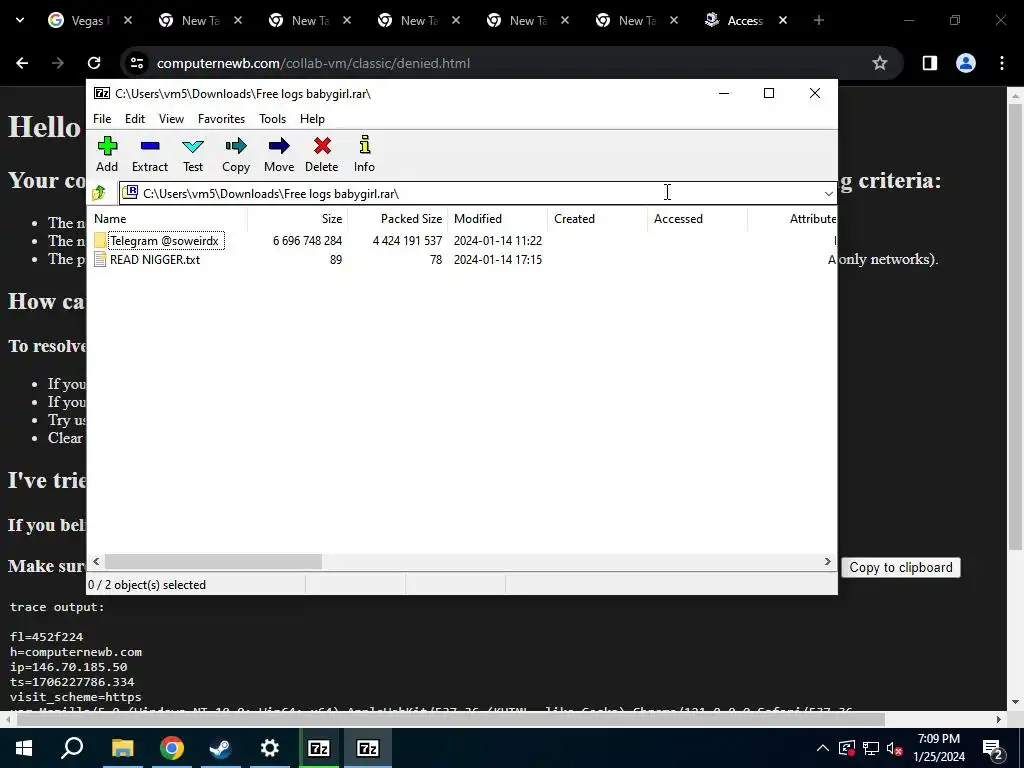The height and width of the screenshot is (768, 1024).
Task: Expand the archive path dropdown arrow
Action: tap(828, 194)
